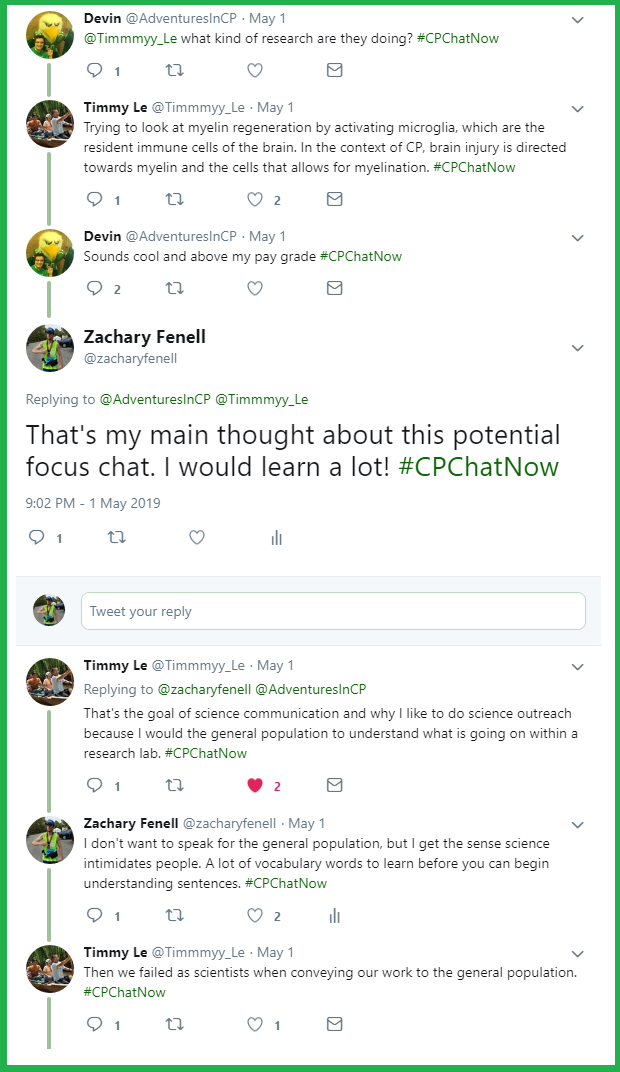Reply to Timmy's "failed as scientists" tweet

[x=95, y=1024]
